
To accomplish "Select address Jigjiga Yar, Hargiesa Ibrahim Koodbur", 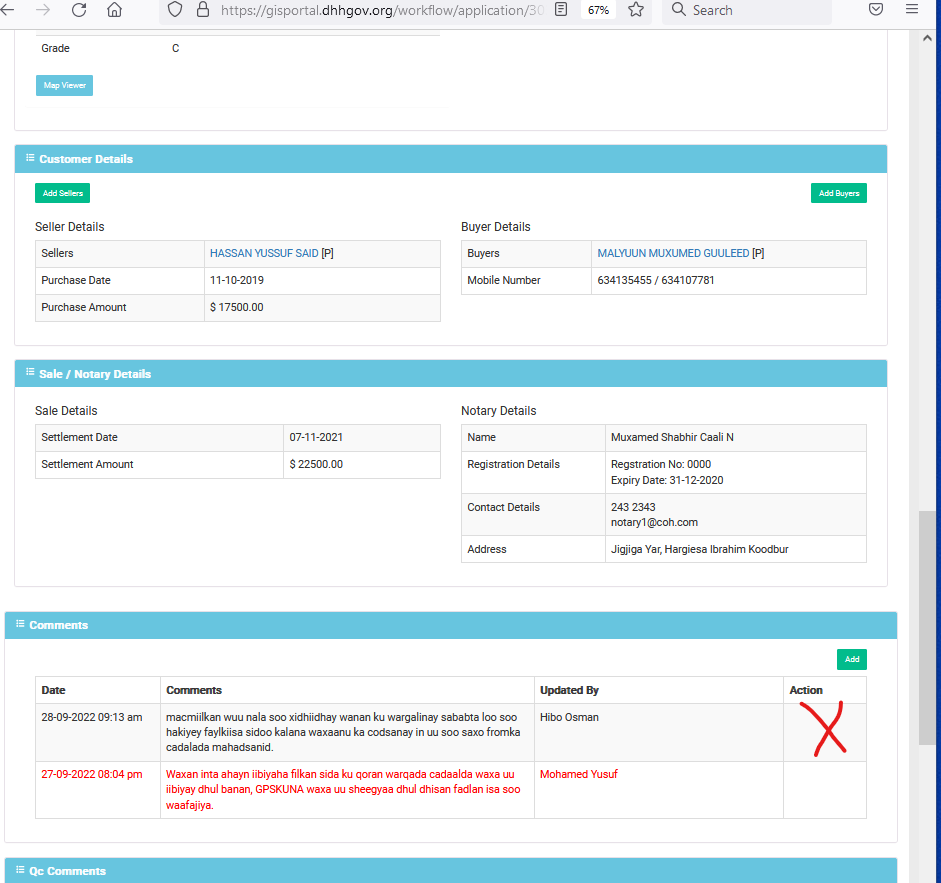I will click(700, 549).
